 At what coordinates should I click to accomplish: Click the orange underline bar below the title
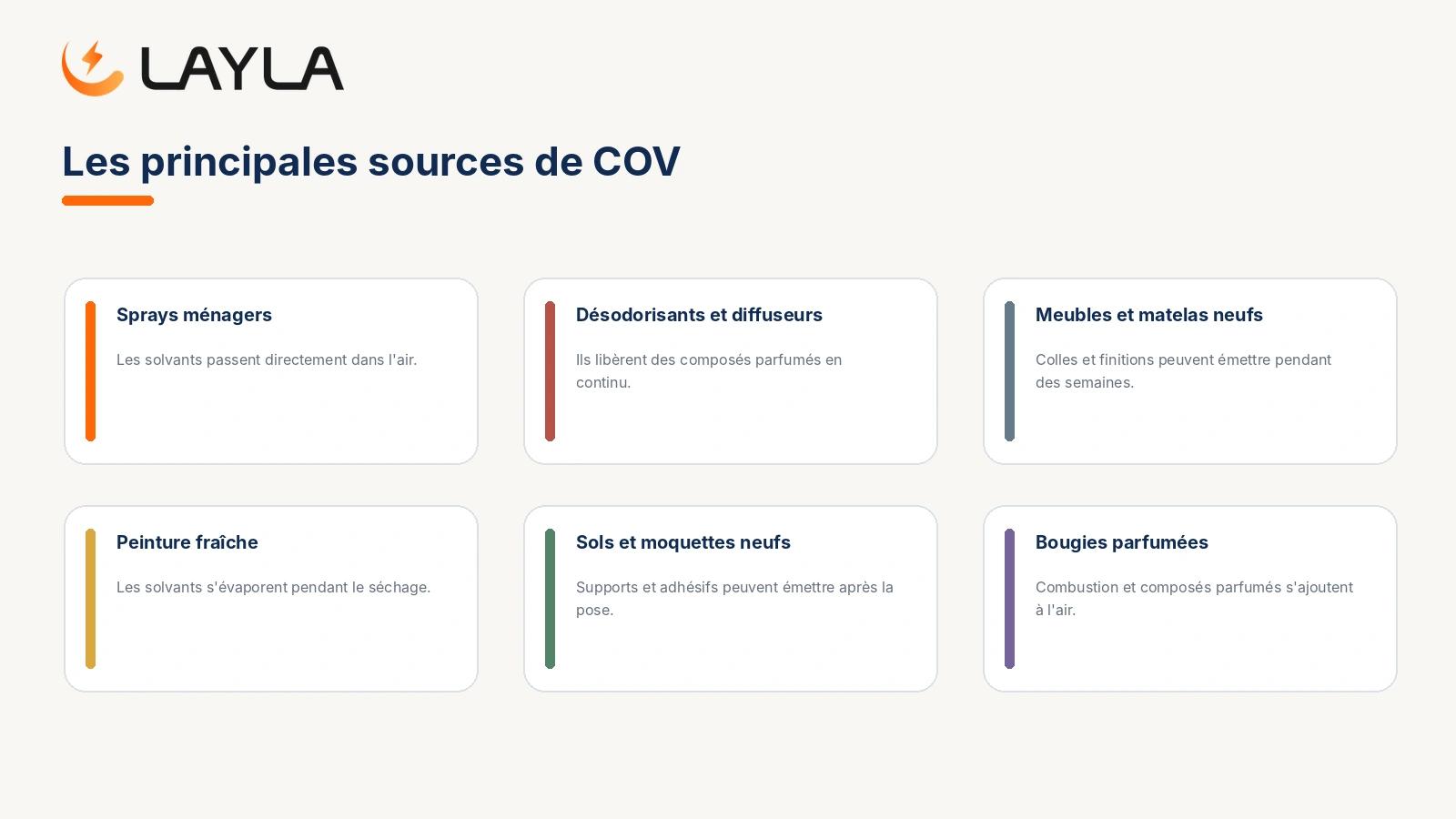[x=107, y=200]
